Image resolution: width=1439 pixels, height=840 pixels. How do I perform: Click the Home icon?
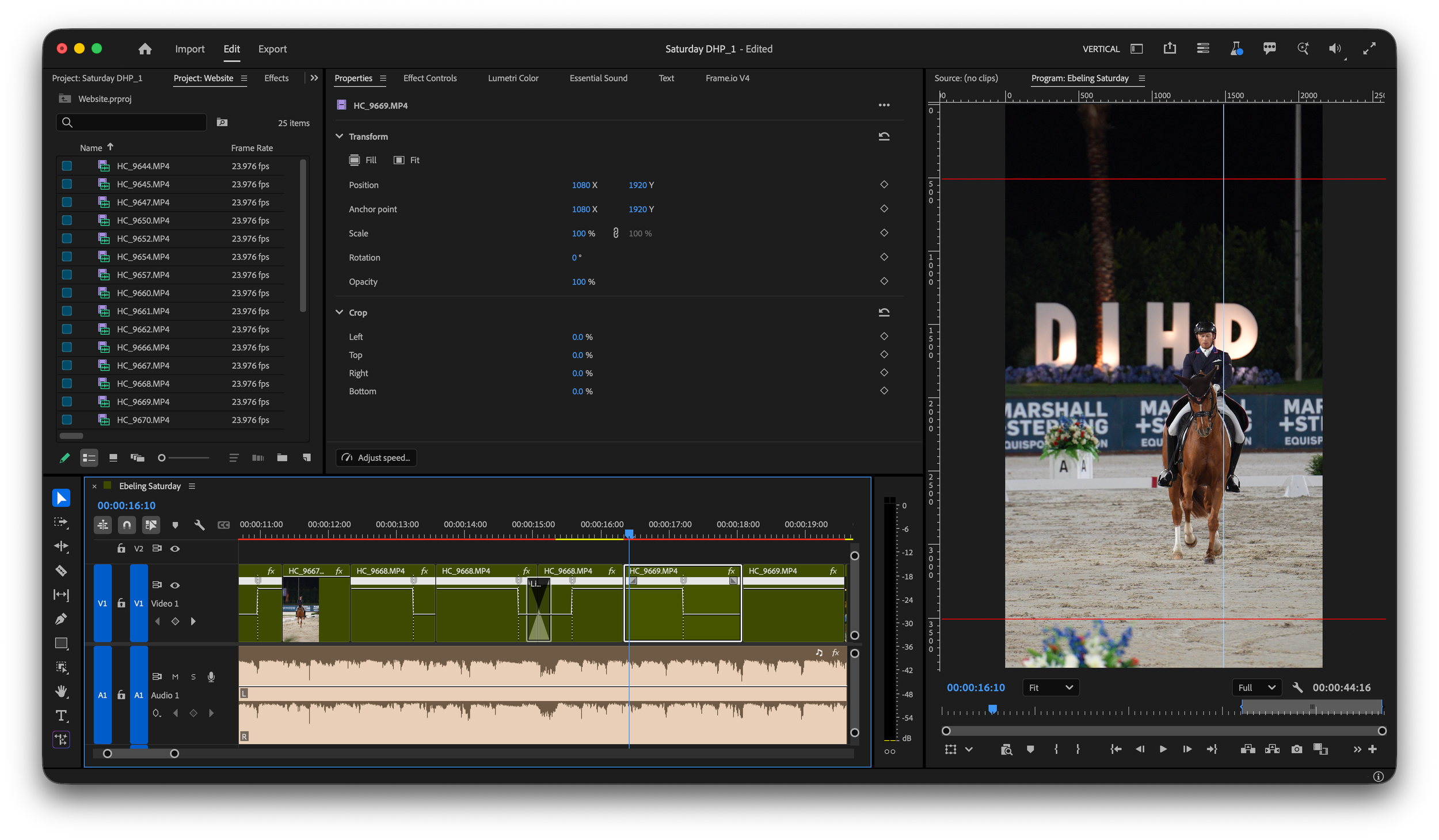coord(145,49)
